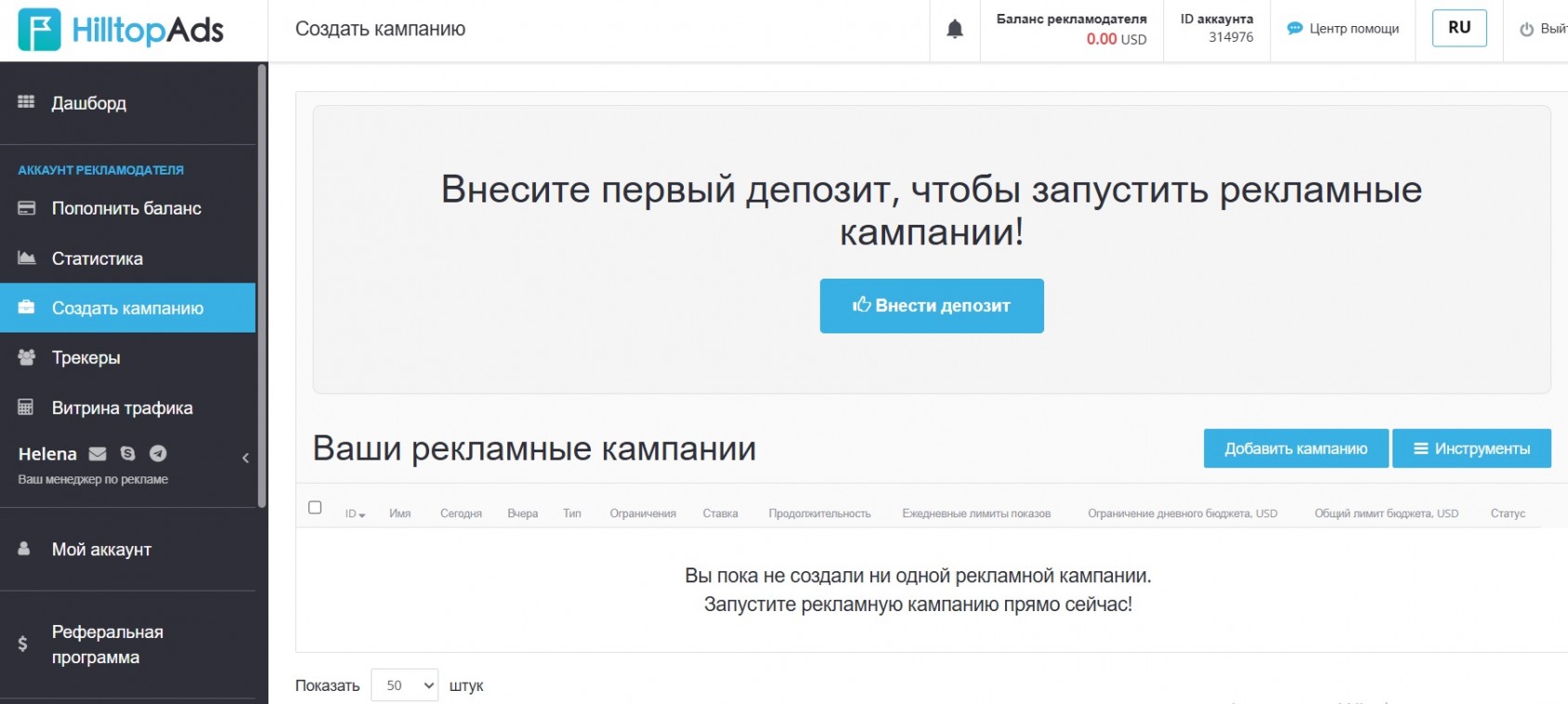Click the Внести депозит button
Viewport: 1568px width, 704px height.
pyautogui.click(x=932, y=306)
